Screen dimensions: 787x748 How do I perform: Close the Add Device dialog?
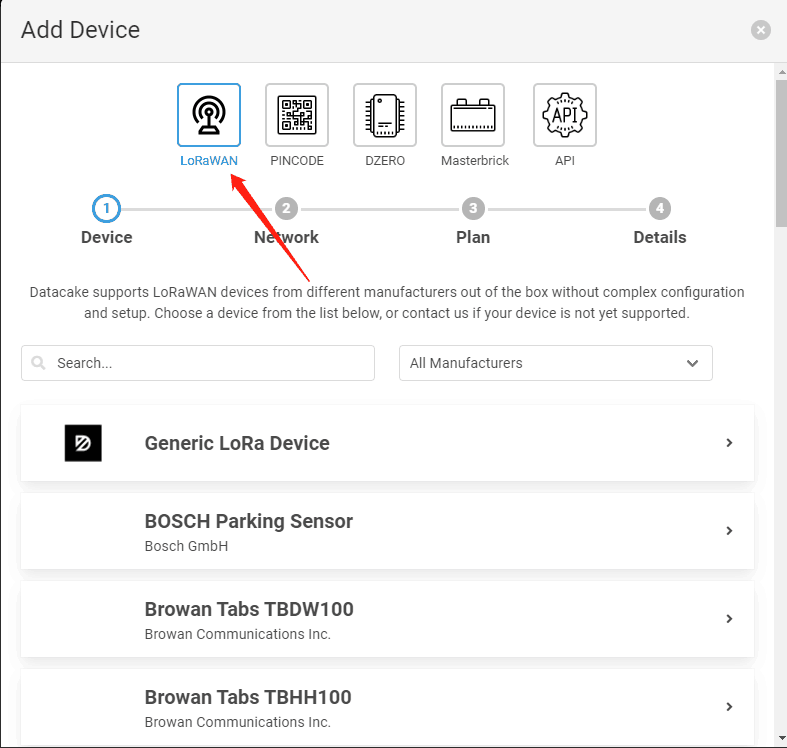point(760,30)
